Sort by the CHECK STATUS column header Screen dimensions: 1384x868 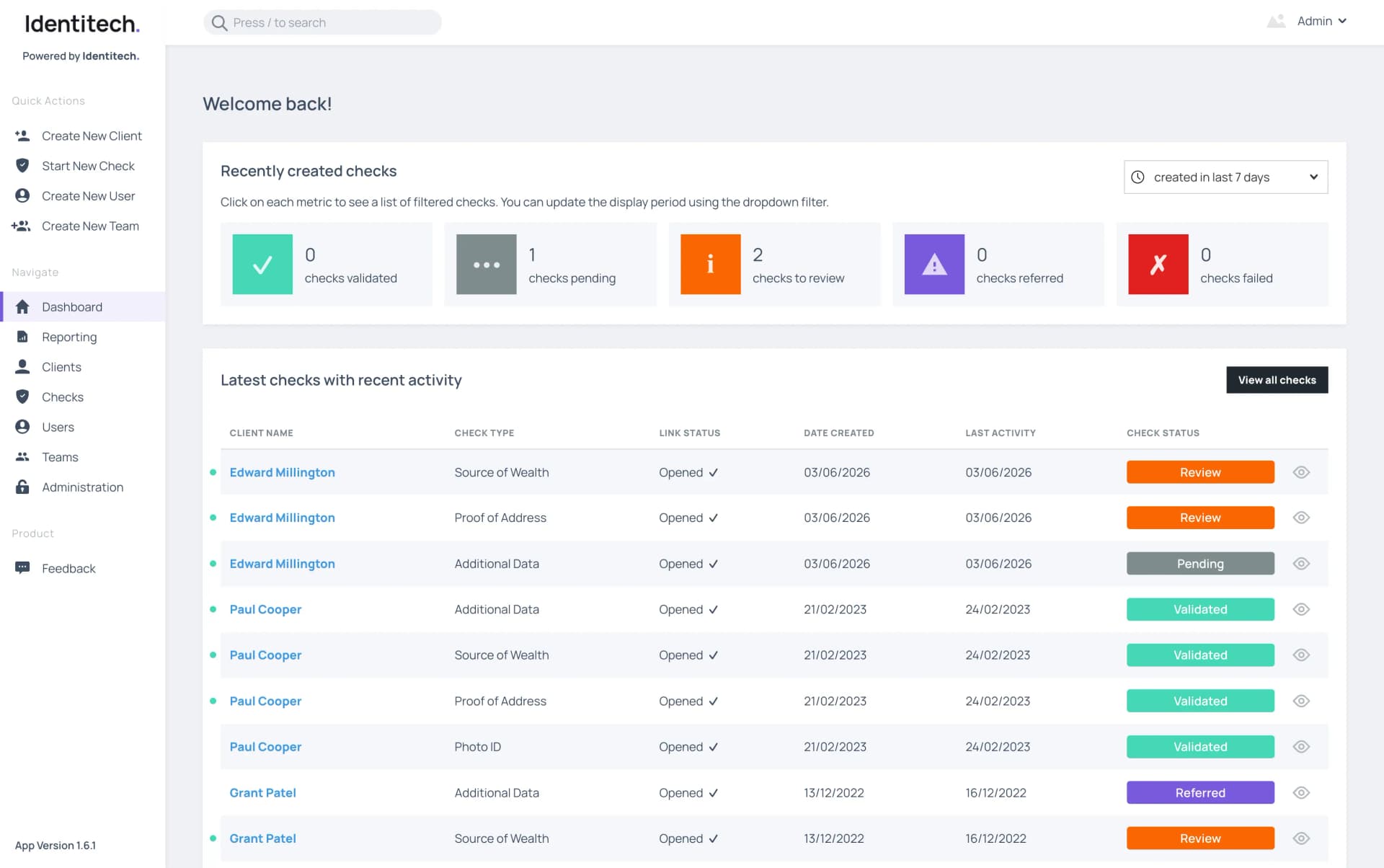pyautogui.click(x=1163, y=433)
